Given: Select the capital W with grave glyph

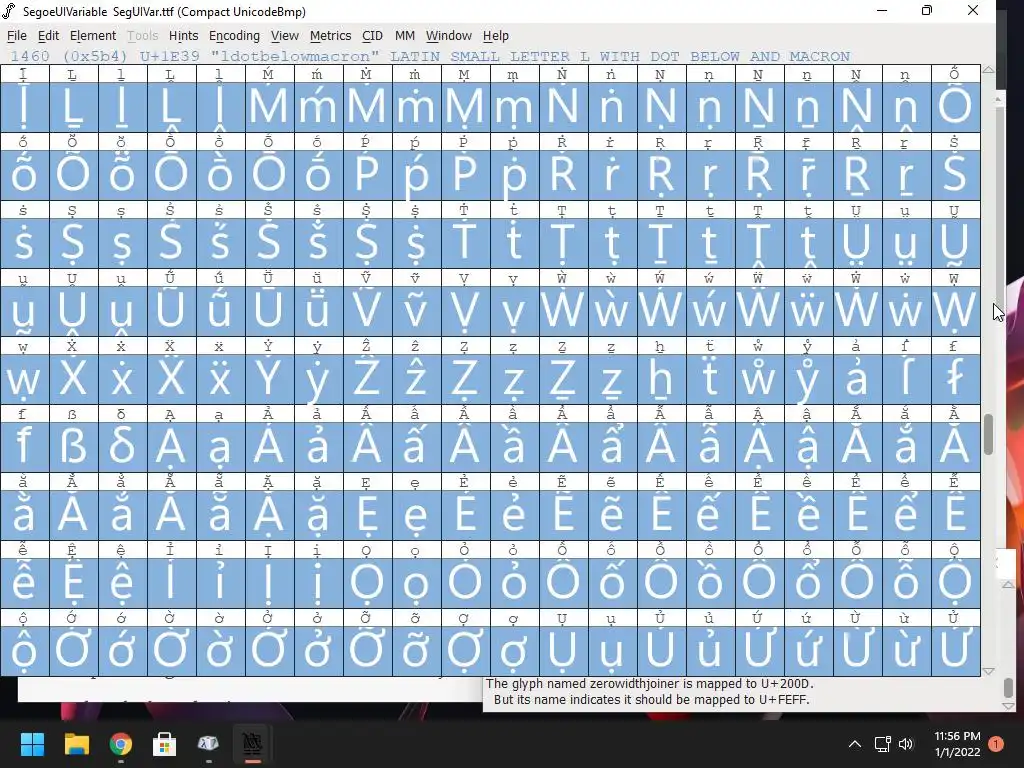Looking at the screenshot, I should (x=562, y=310).
